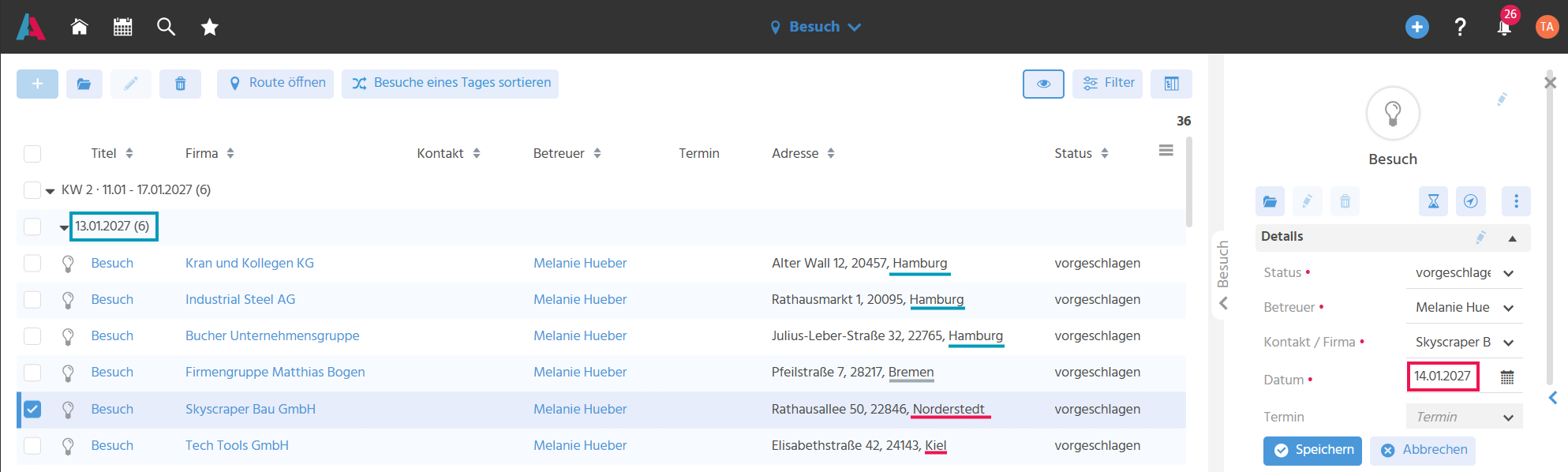The height and width of the screenshot is (472, 1568).
Task: Click the blue plus quick-add icon
Action: click(x=1417, y=27)
